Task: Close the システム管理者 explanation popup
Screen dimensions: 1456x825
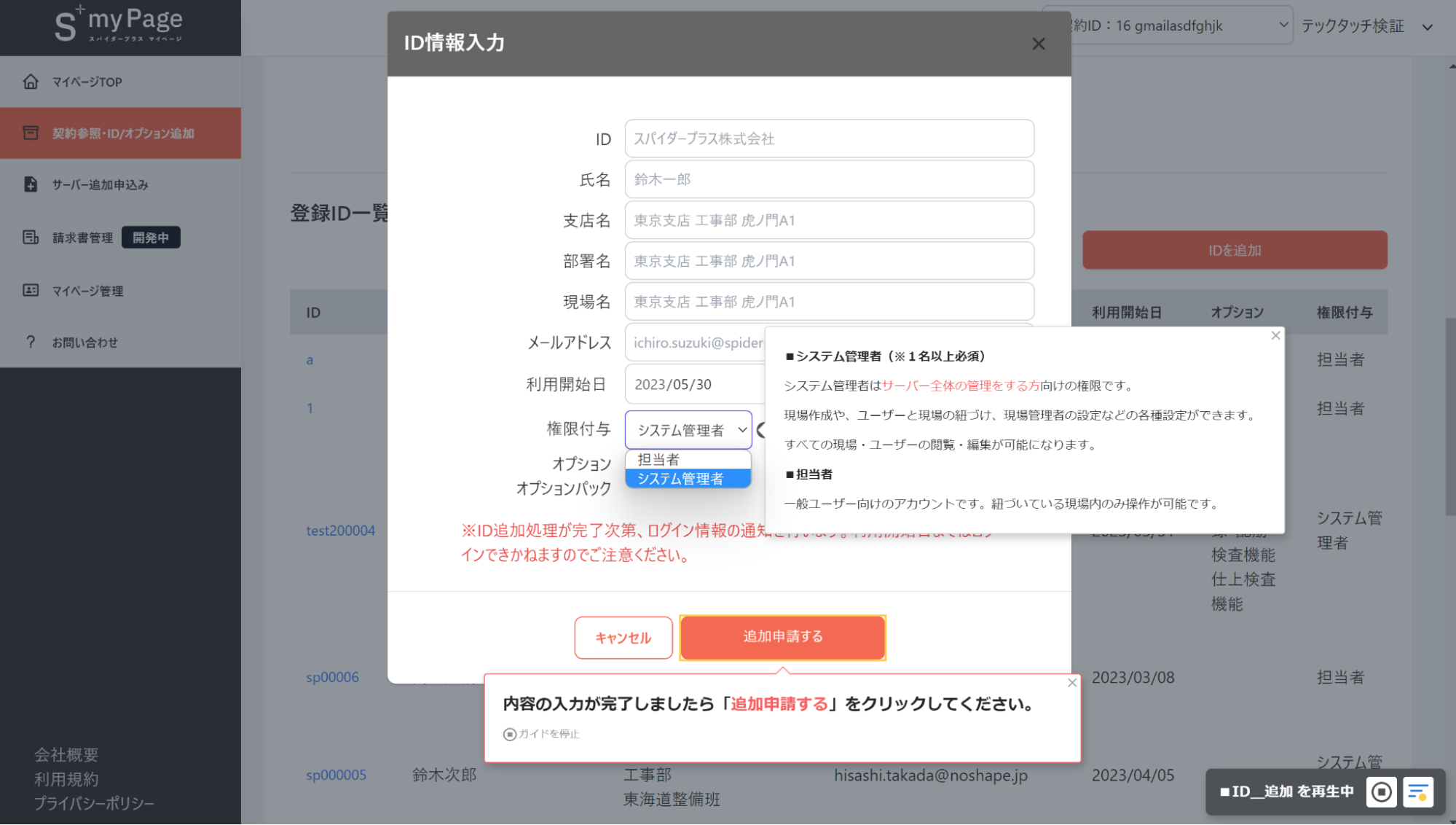Action: pyautogui.click(x=1275, y=335)
